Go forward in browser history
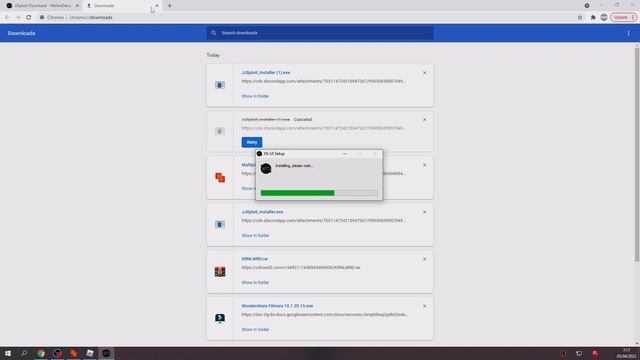 (18, 18)
